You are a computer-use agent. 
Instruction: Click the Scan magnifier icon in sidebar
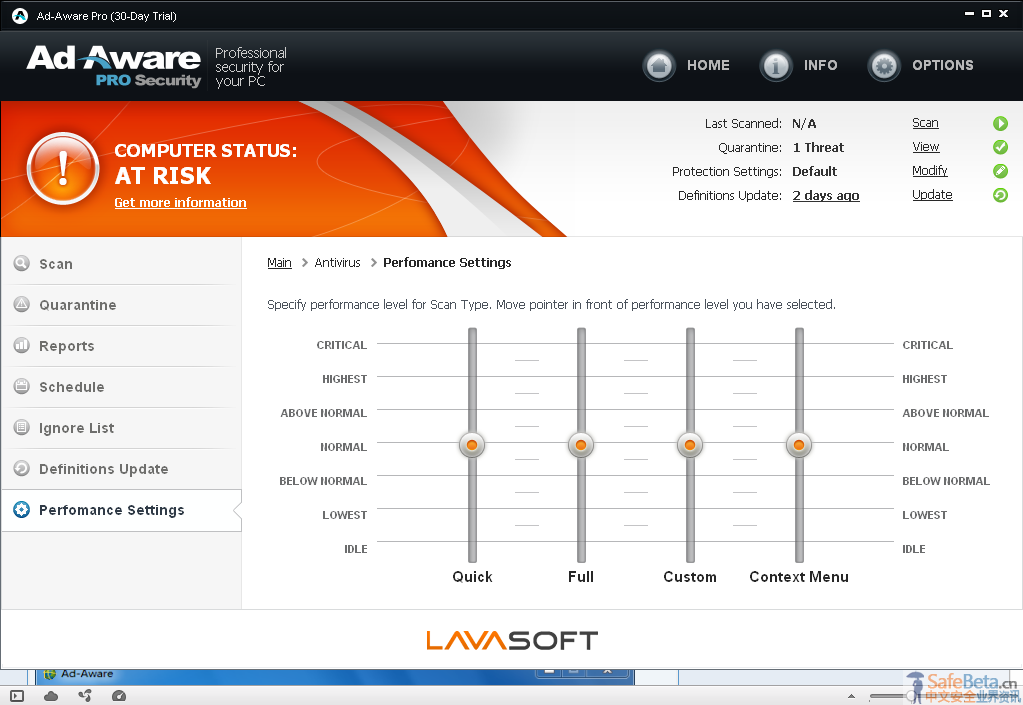coord(22,263)
